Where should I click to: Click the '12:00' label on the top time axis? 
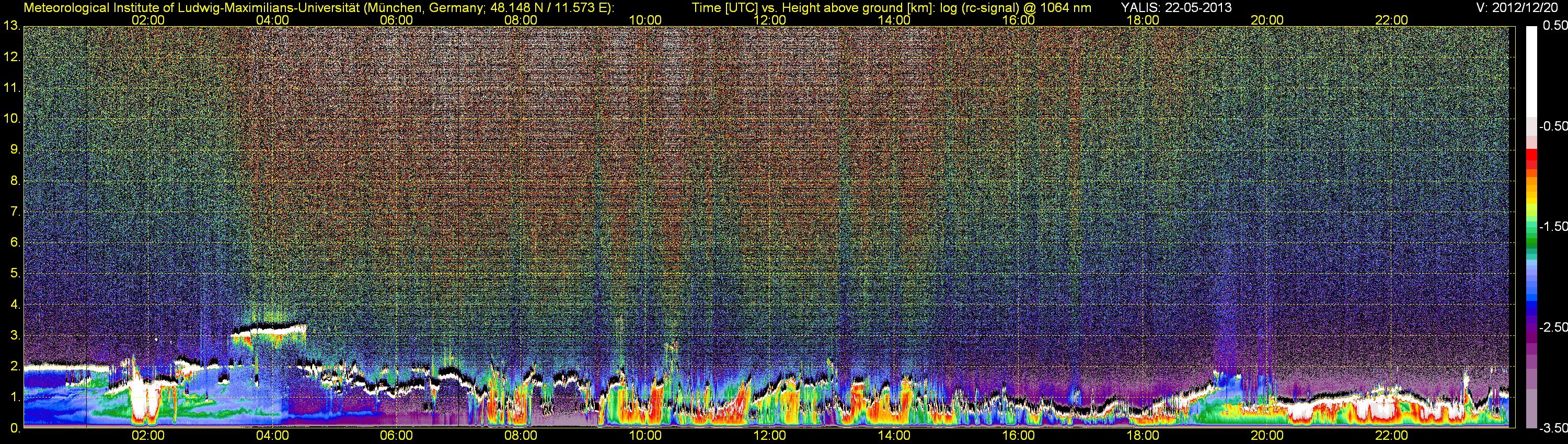pyautogui.click(x=769, y=20)
